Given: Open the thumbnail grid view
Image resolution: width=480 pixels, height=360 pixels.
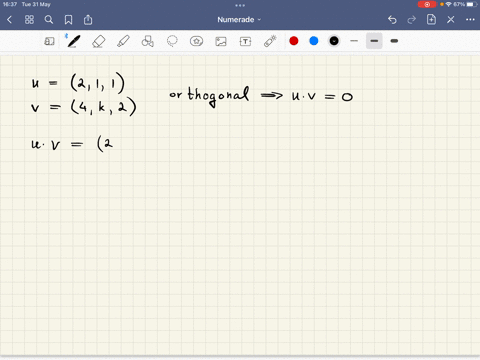Looking at the screenshot, I should [x=29, y=20].
